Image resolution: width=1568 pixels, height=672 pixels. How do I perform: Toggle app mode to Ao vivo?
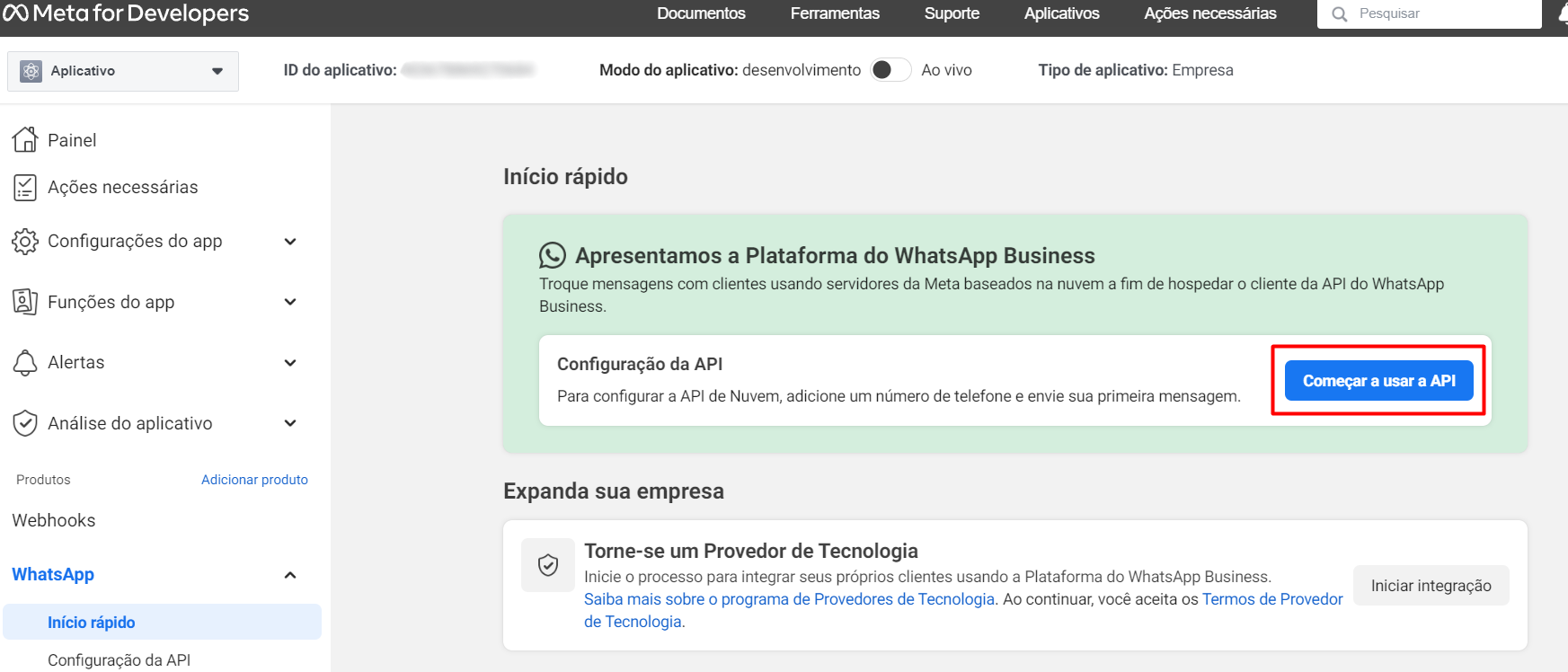pos(890,70)
